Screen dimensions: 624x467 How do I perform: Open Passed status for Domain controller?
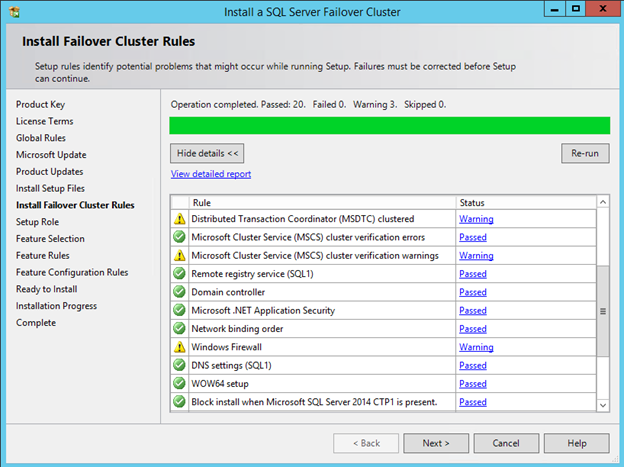tap(473, 292)
